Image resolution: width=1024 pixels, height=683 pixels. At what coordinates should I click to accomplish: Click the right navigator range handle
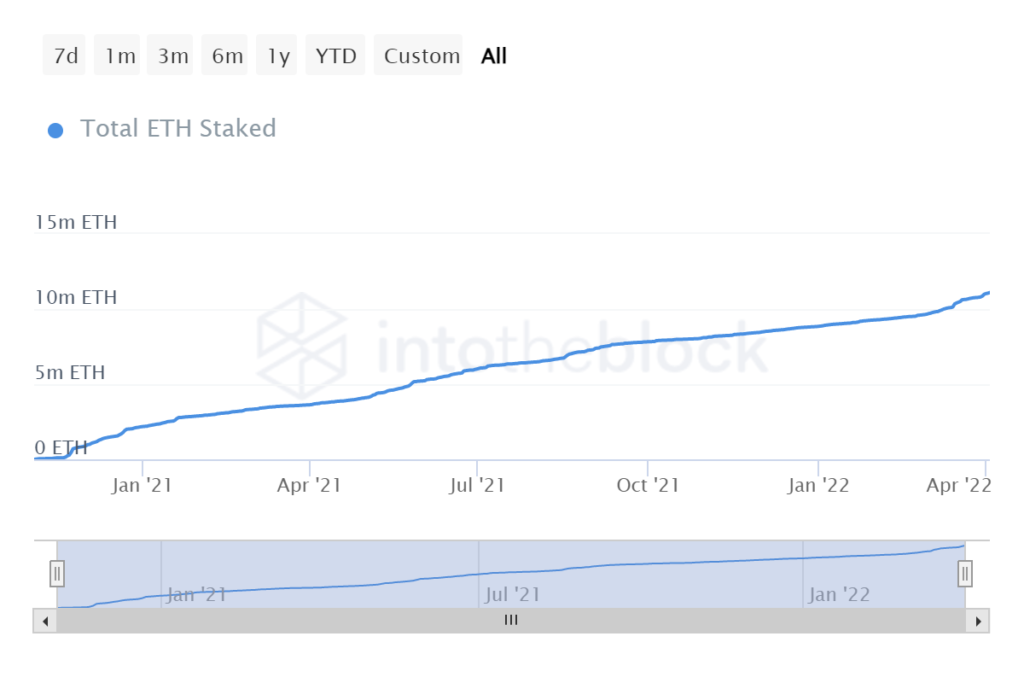(x=965, y=574)
